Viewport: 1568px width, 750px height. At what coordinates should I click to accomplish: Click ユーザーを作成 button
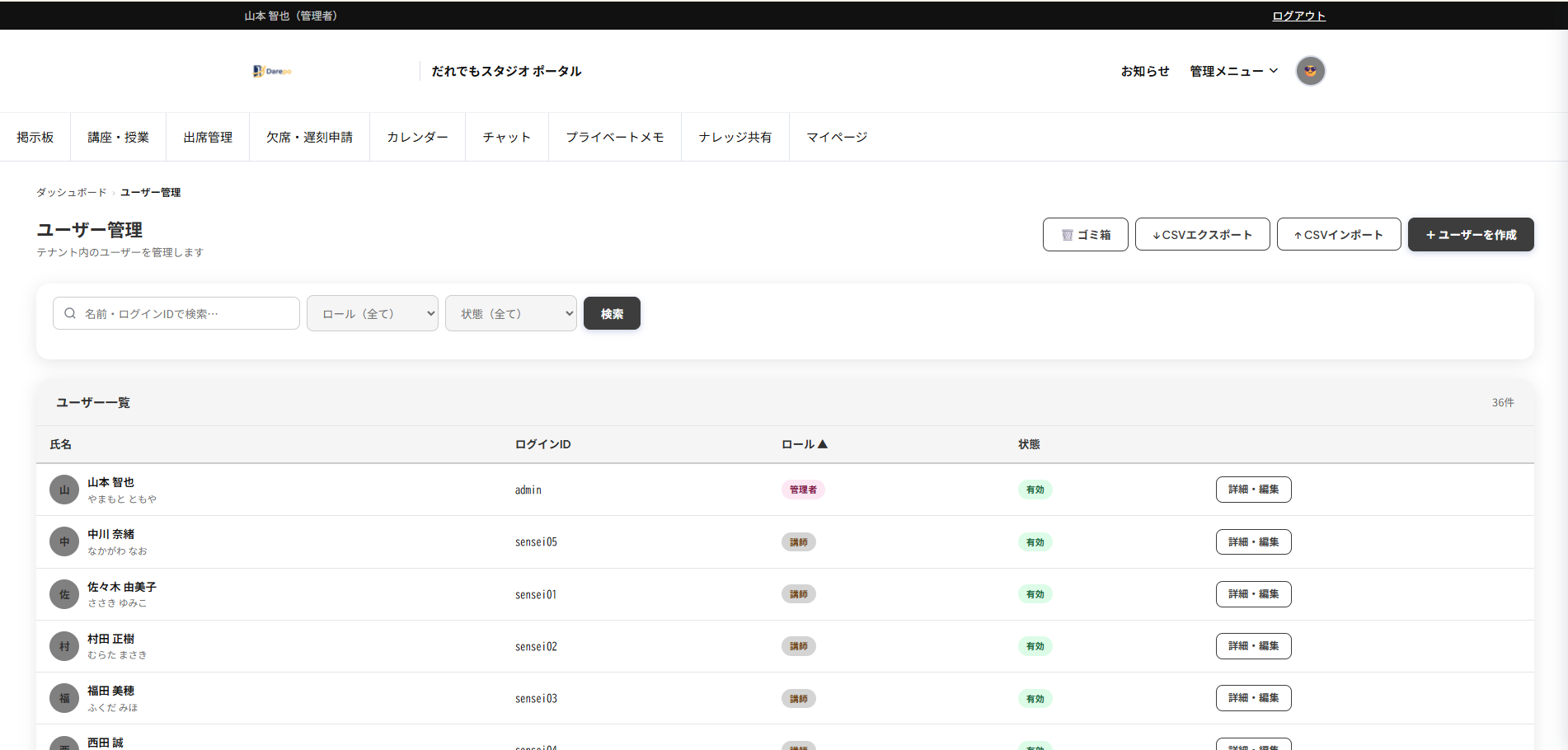click(1471, 234)
